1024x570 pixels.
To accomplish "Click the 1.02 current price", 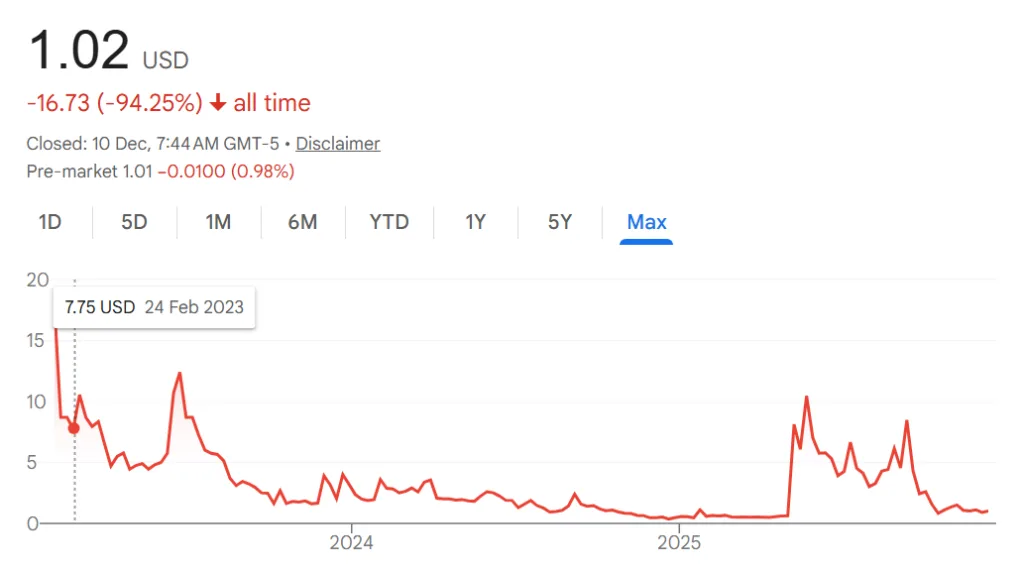I will point(79,50).
